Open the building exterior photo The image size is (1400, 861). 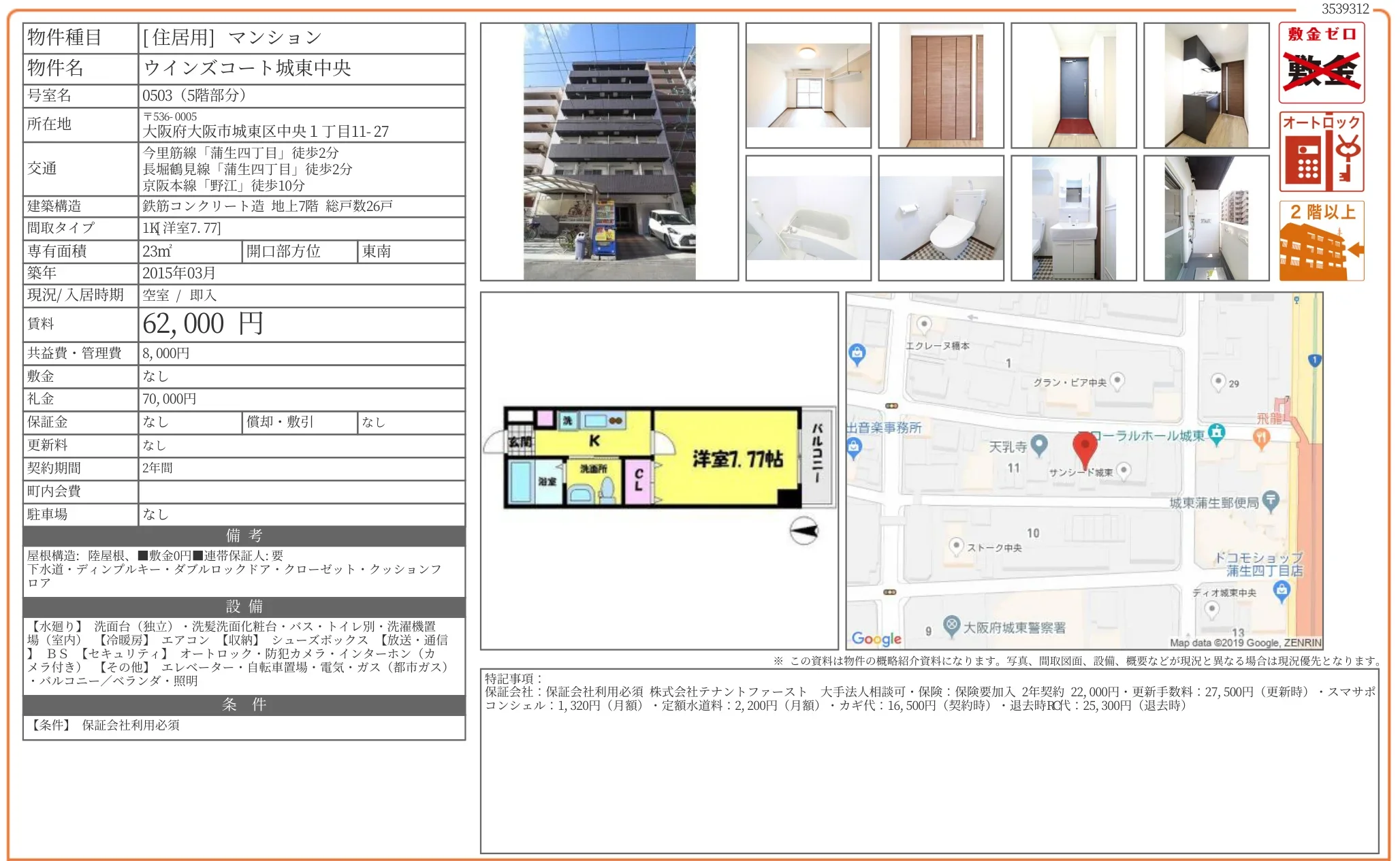tap(609, 152)
